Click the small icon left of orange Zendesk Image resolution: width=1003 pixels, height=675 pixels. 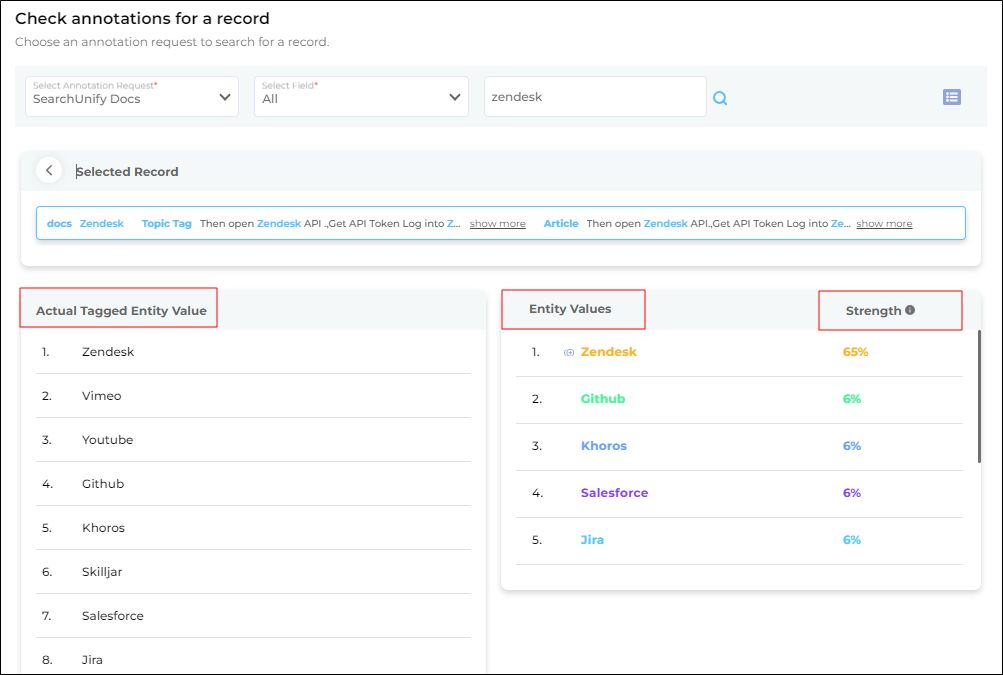569,353
